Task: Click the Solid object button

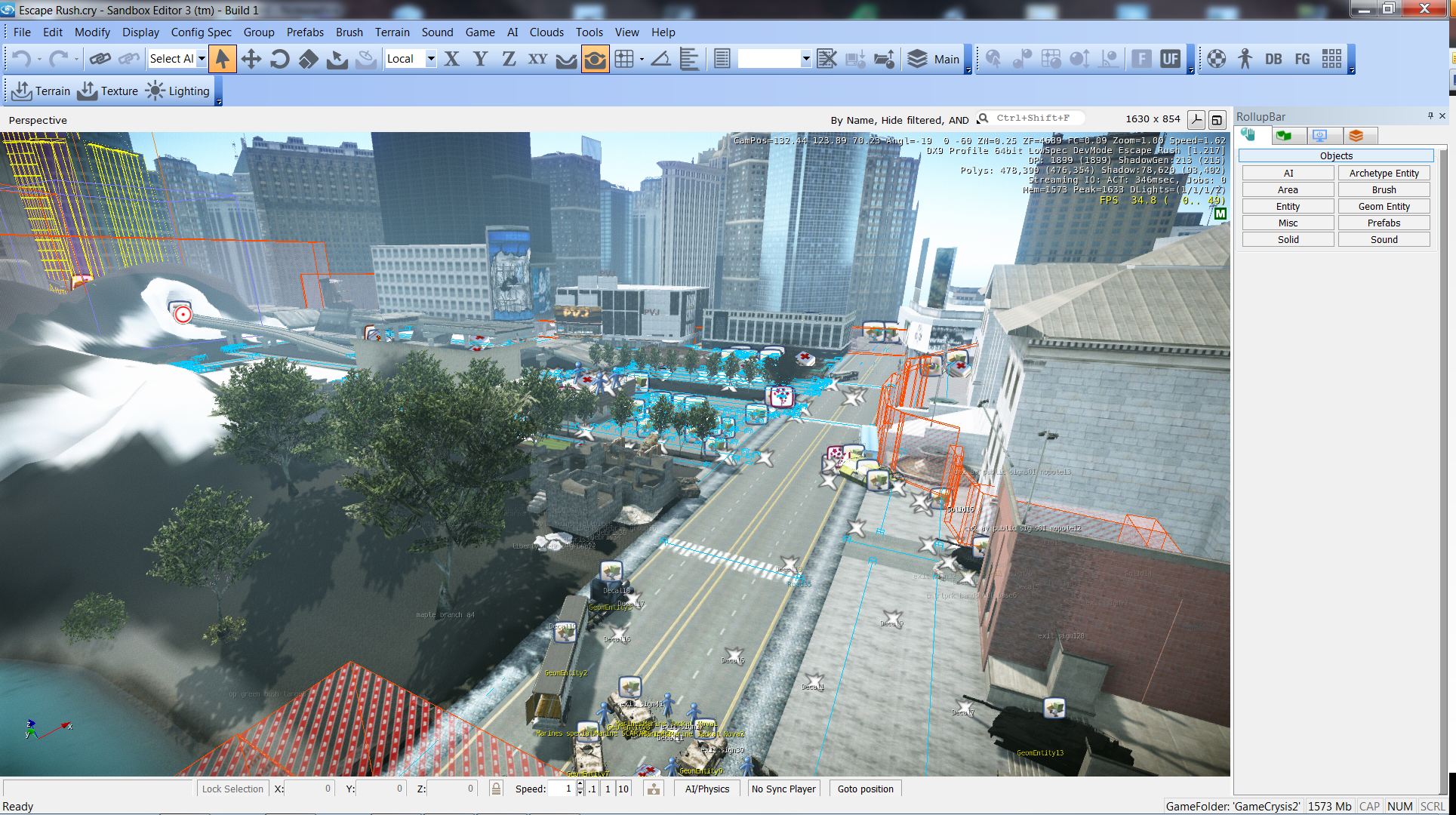Action: [1288, 239]
